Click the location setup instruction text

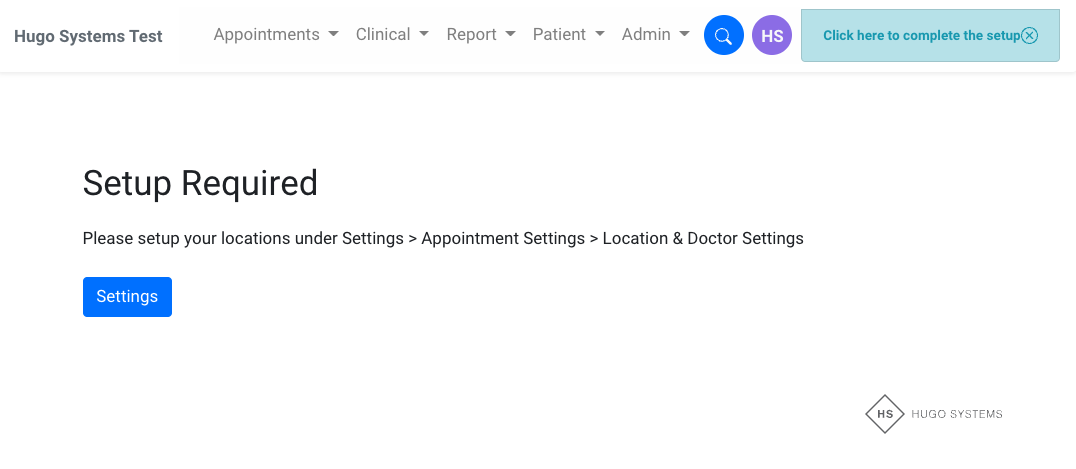(x=443, y=238)
